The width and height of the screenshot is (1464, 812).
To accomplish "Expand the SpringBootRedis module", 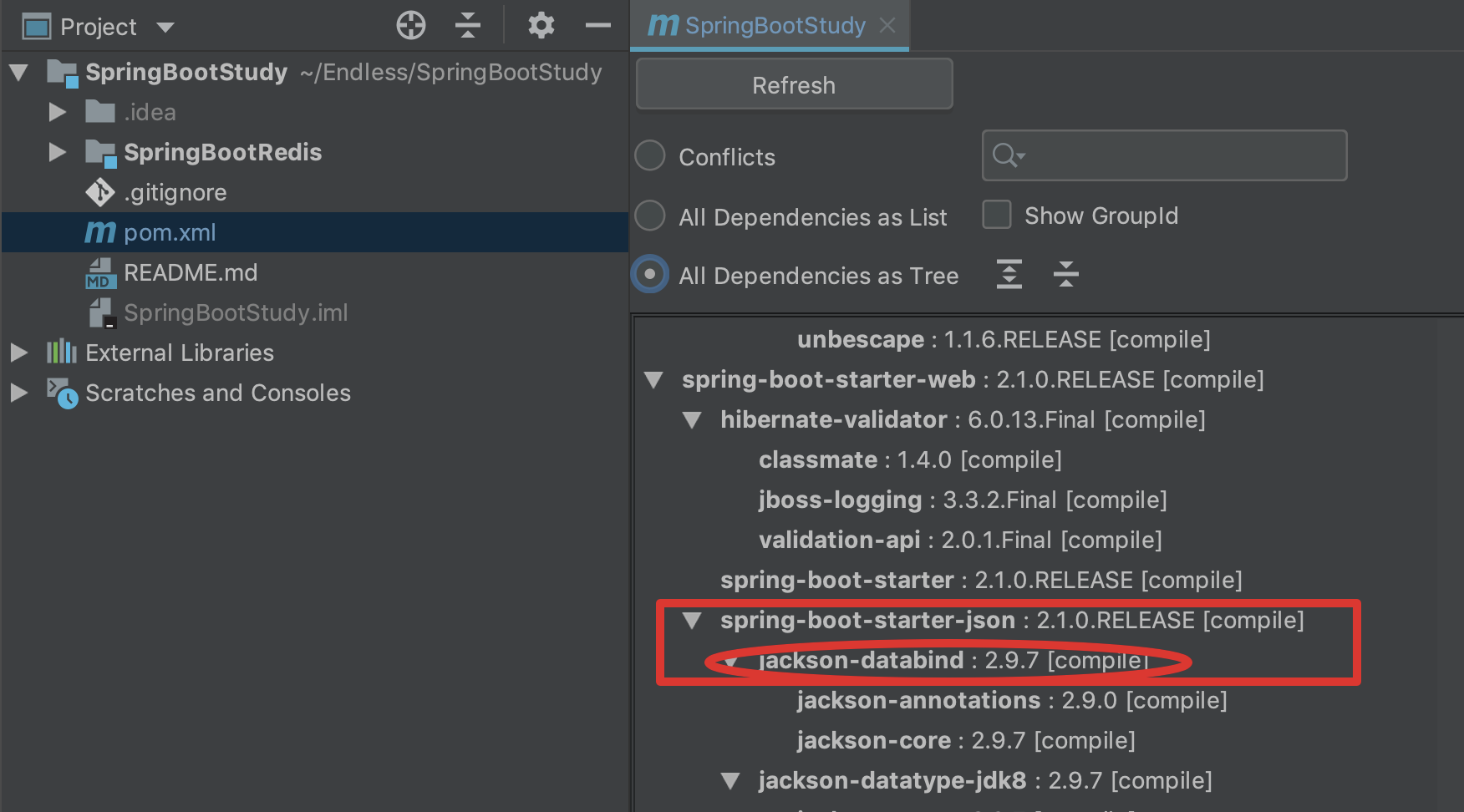I will 58,152.
